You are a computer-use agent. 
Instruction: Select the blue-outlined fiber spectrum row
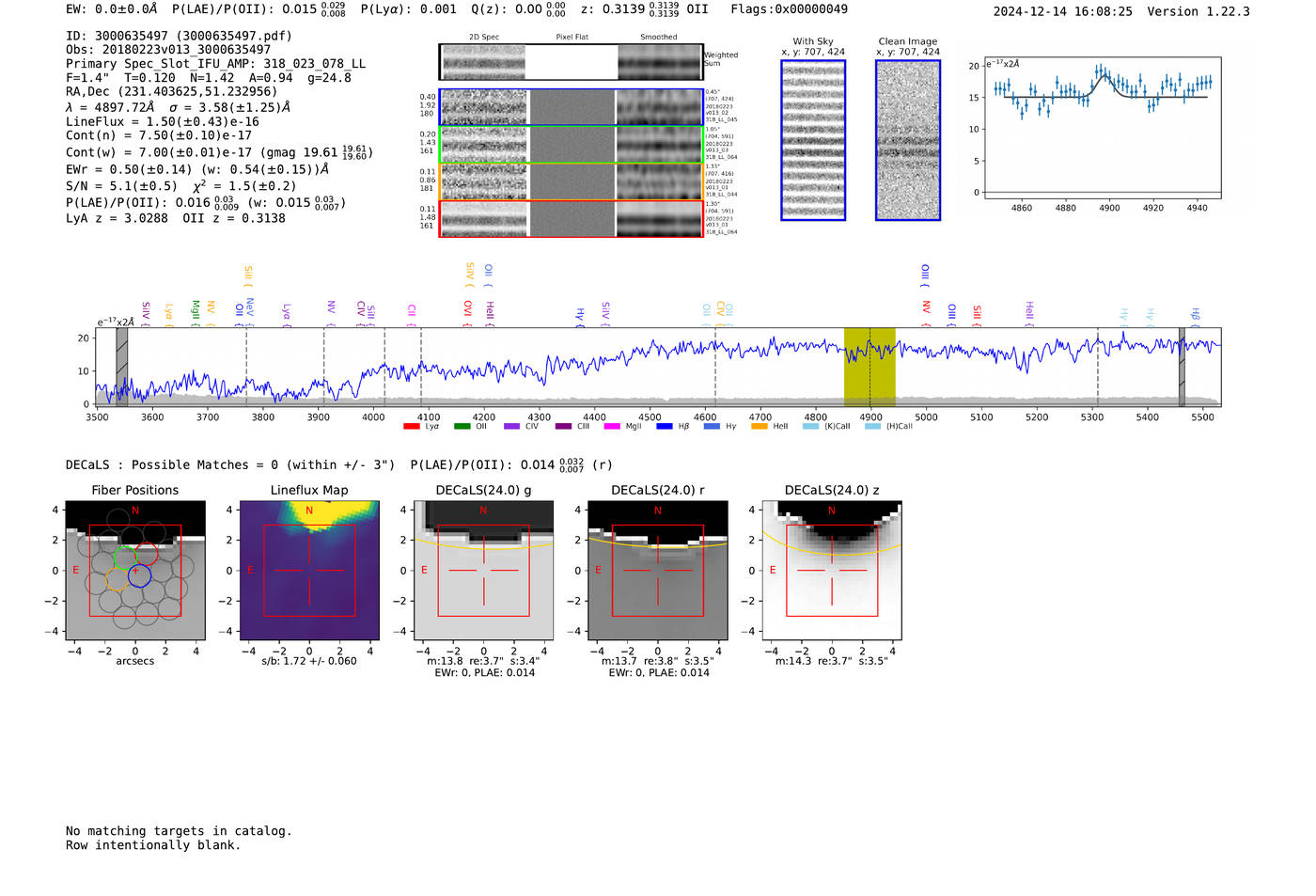tap(571, 107)
